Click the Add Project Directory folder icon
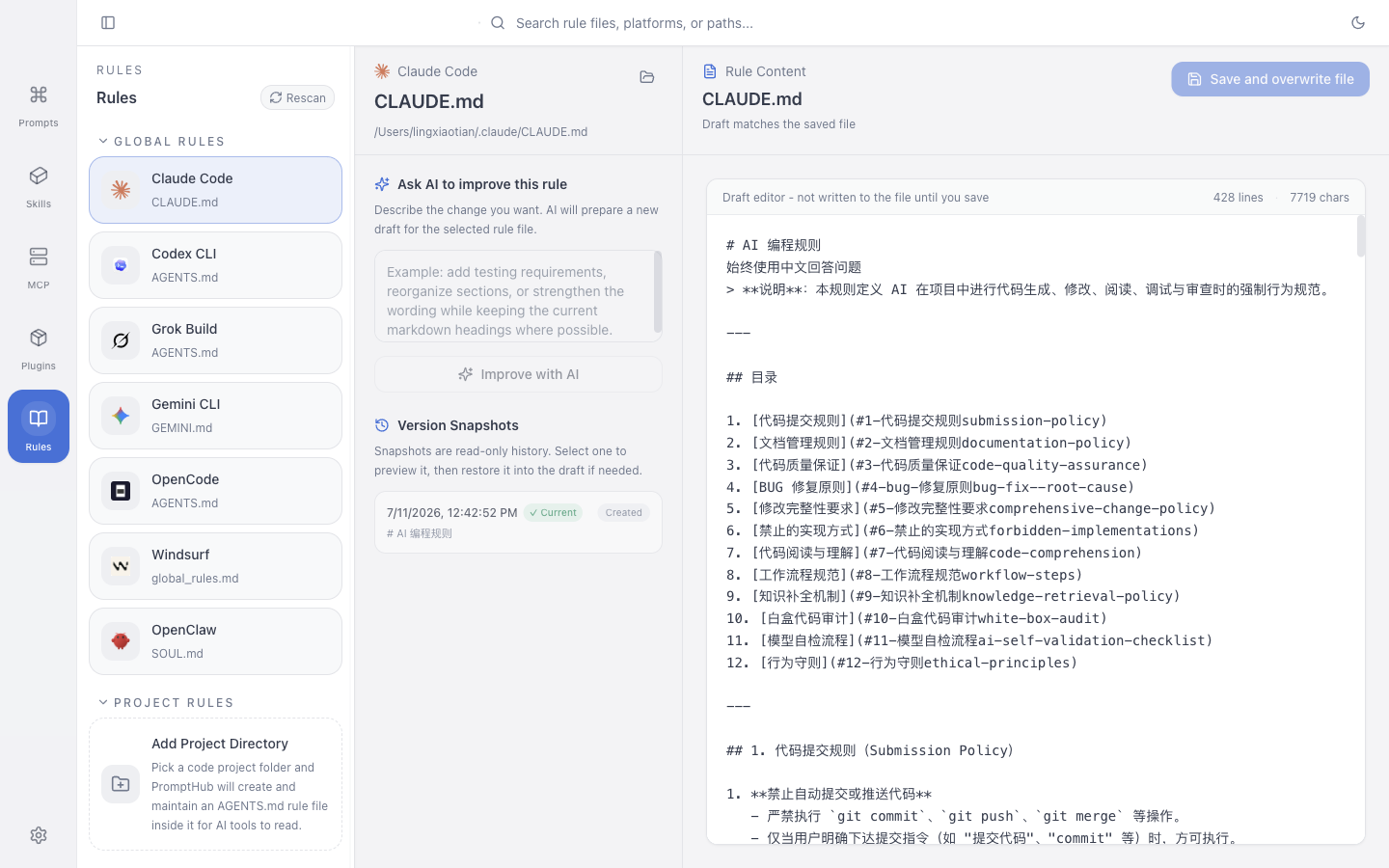Screen dimensions: 1389x868 coord(121,784)
